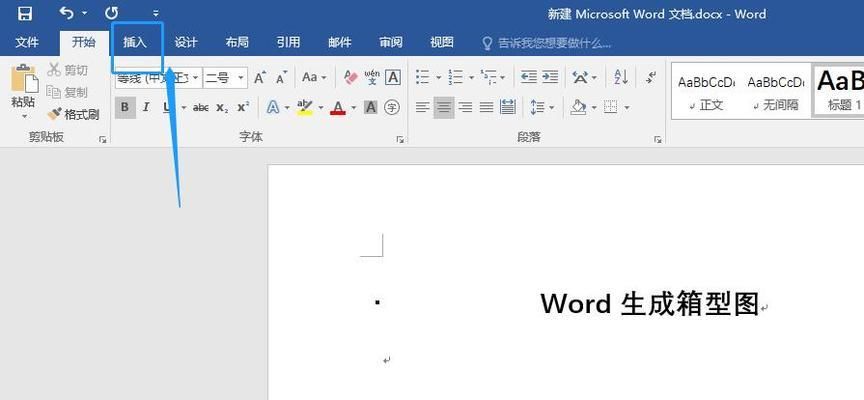Toggle Bold formatting

click(x=125, y=107)
